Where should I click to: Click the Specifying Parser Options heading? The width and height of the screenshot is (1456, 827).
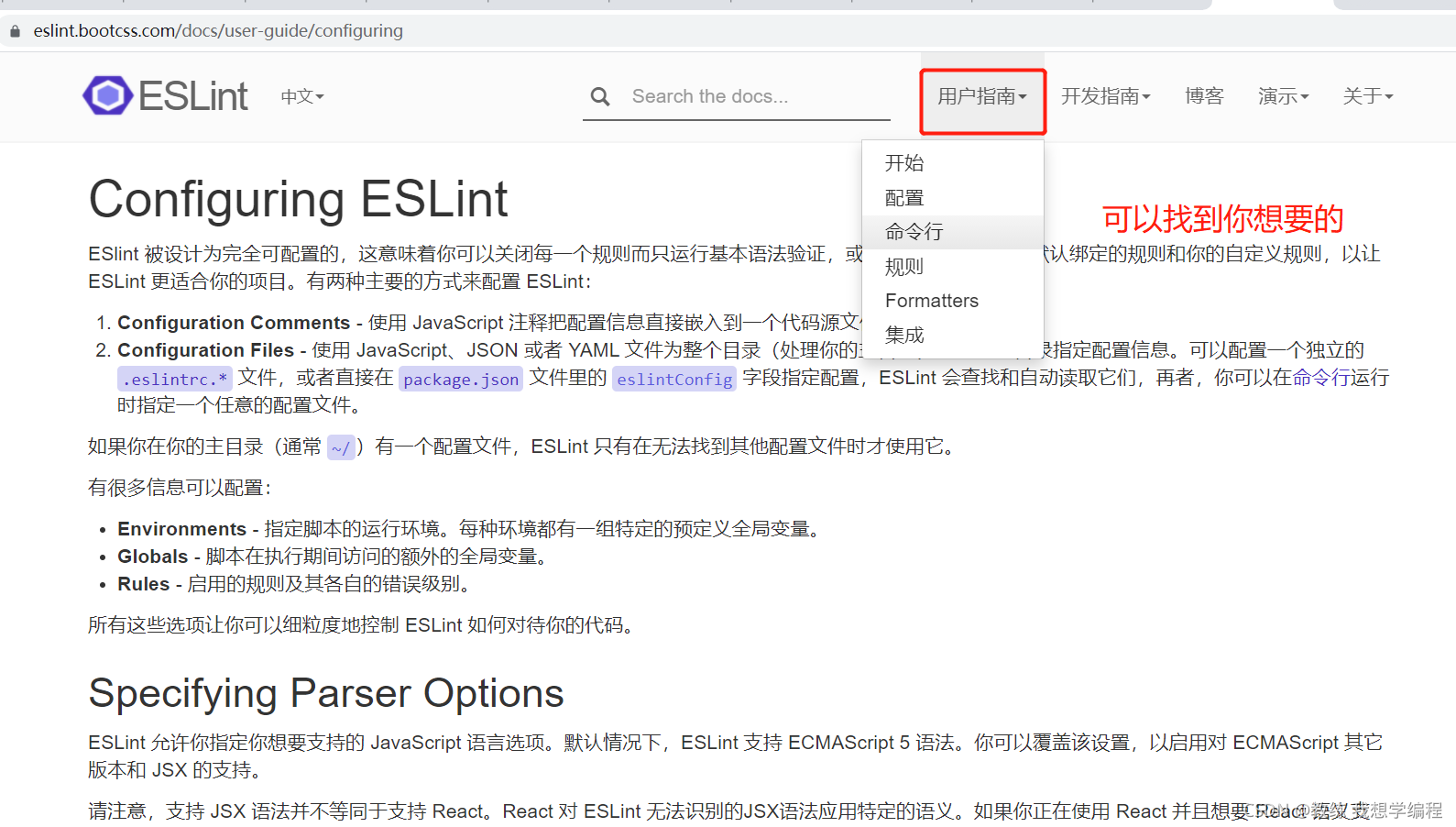click(x=326, y=693)
